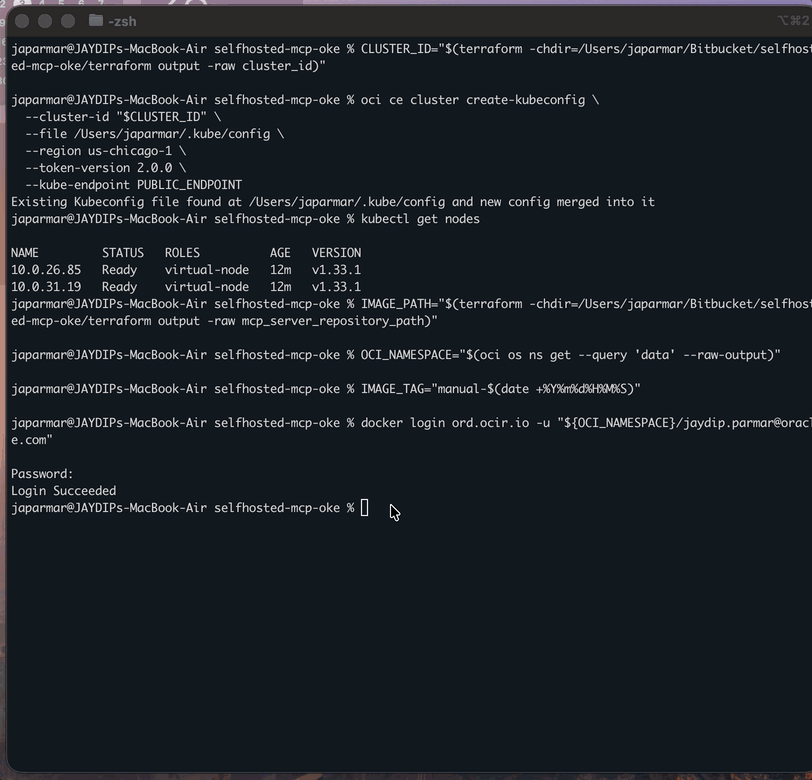The width and height of the screenshot is (812, 780).
Task: Click the green full-screen traffic light icon
Action: [66, 19]
